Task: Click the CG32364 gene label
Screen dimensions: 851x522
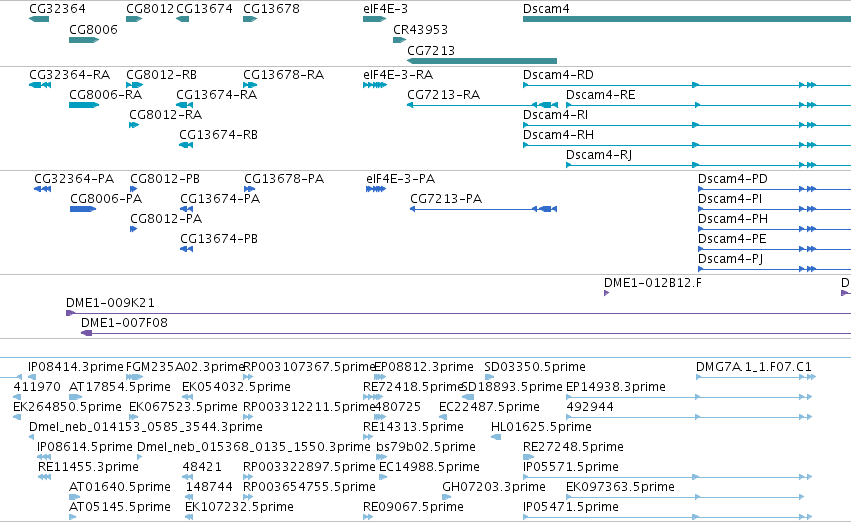Action: click(57, 9)
